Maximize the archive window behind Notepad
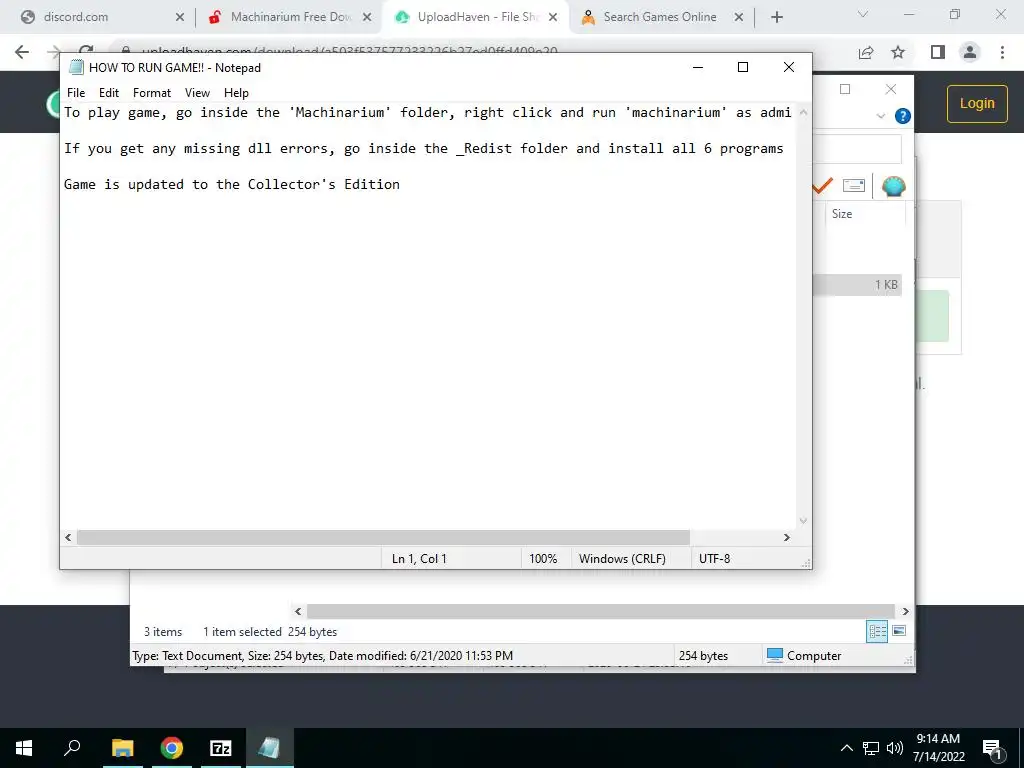 pyautogui.click(x=844, y=89)
